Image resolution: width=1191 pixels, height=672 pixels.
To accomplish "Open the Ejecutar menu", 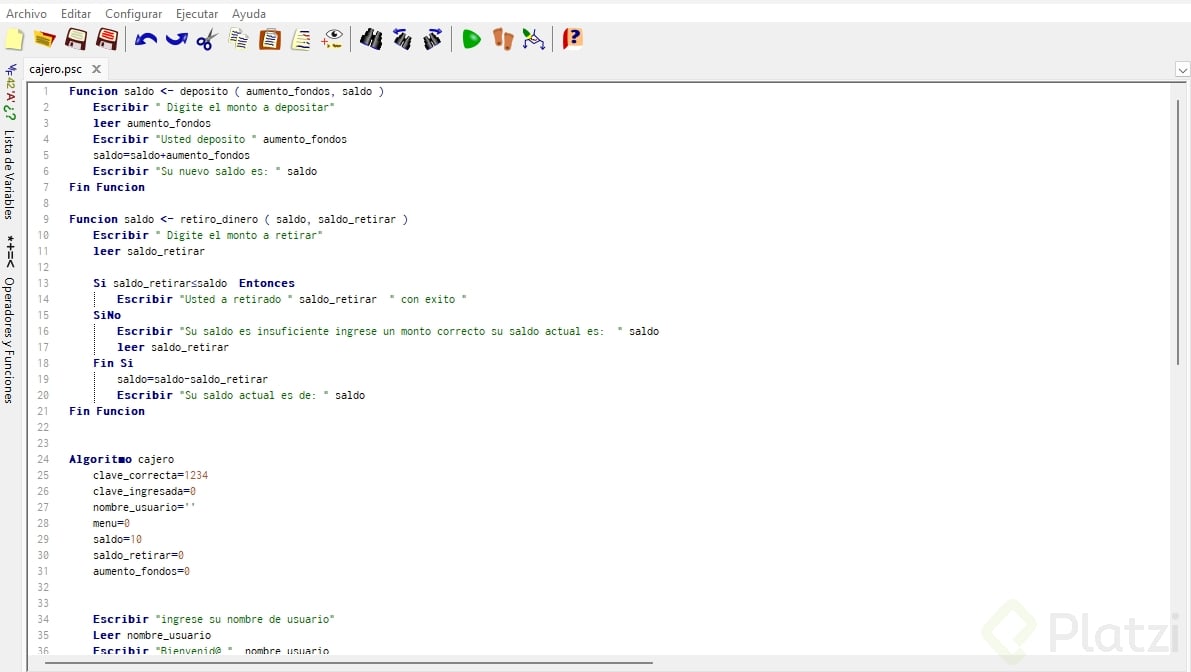I will [x=197, y=14].
